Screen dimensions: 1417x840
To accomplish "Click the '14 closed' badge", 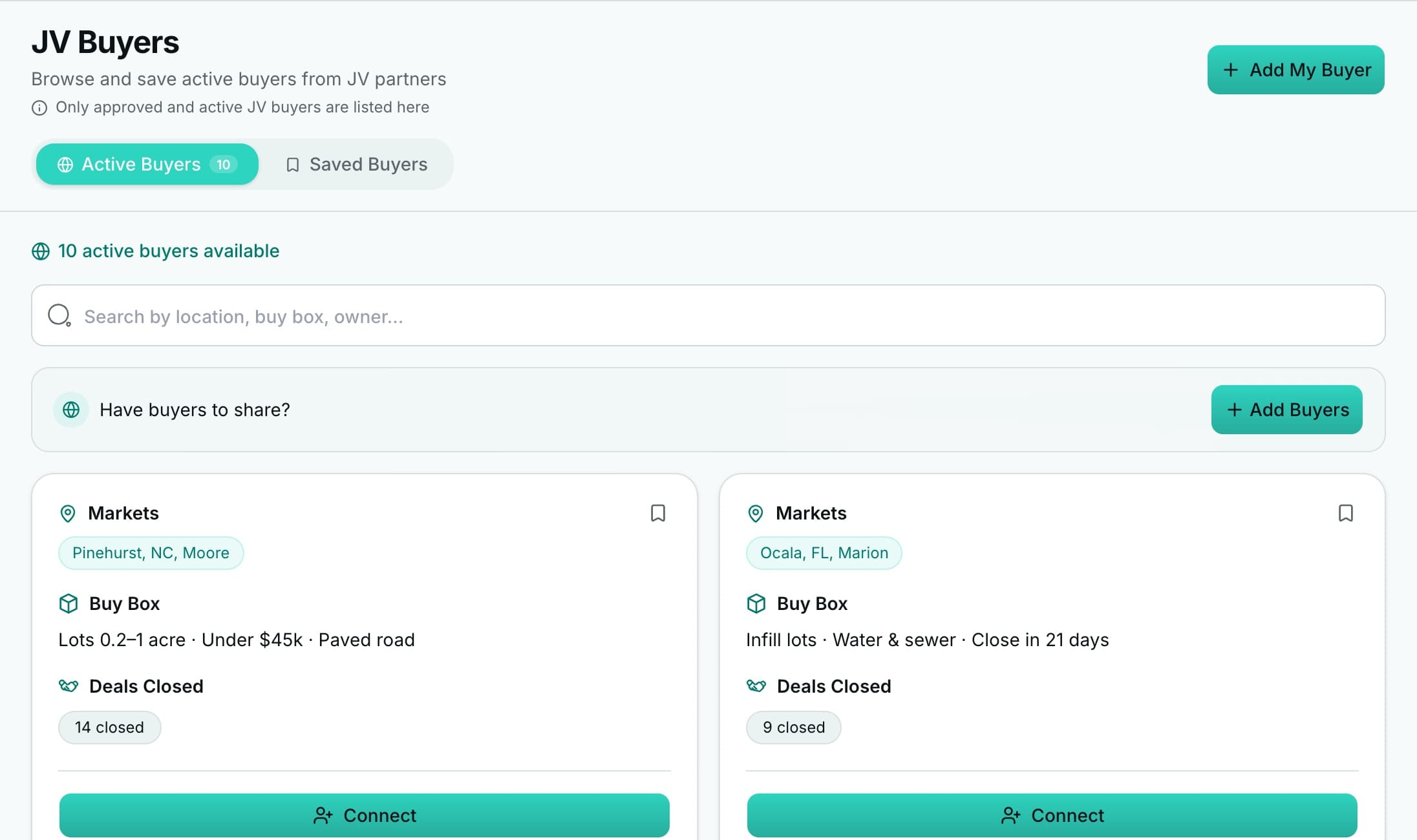I will (110, 728).
